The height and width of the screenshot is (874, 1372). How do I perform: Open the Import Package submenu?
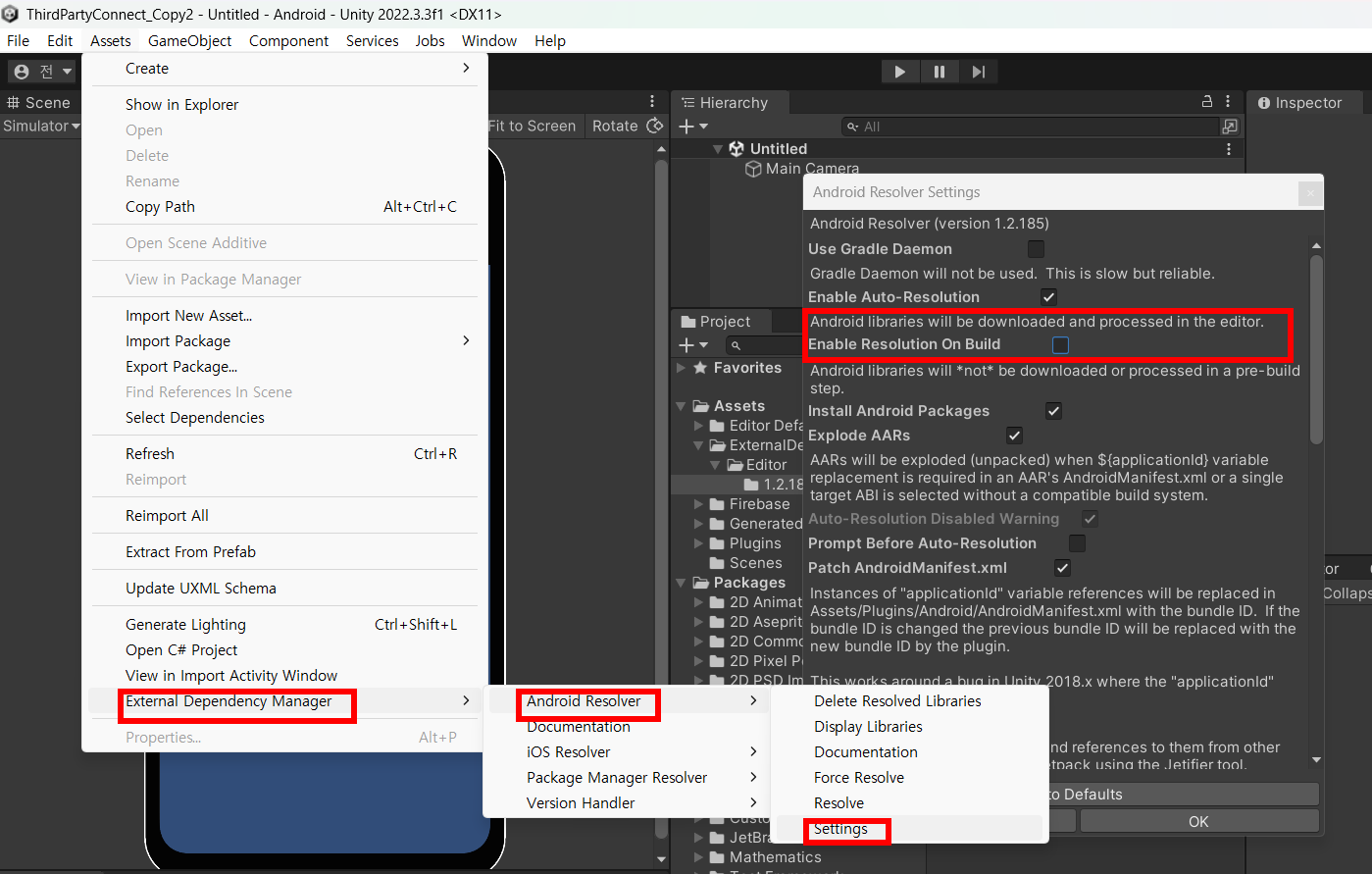click(x=284, y=341)
